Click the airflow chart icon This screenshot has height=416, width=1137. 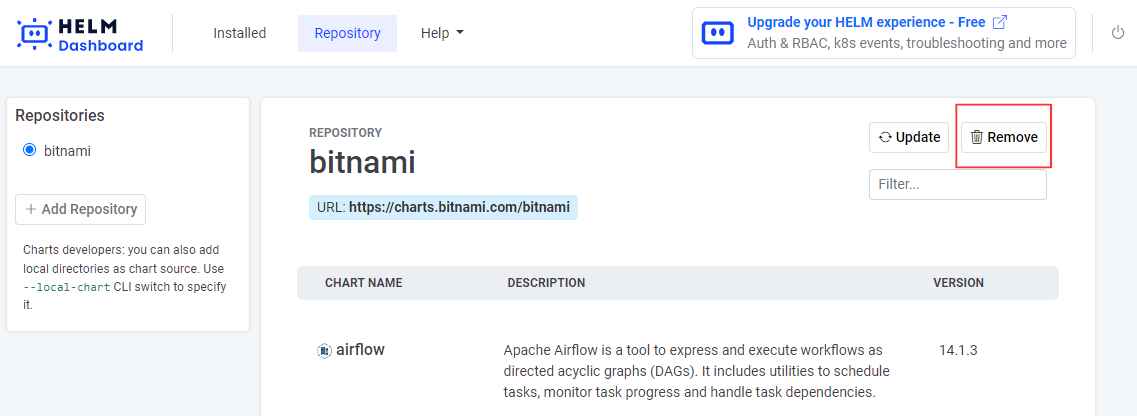(x=324, y=351)
